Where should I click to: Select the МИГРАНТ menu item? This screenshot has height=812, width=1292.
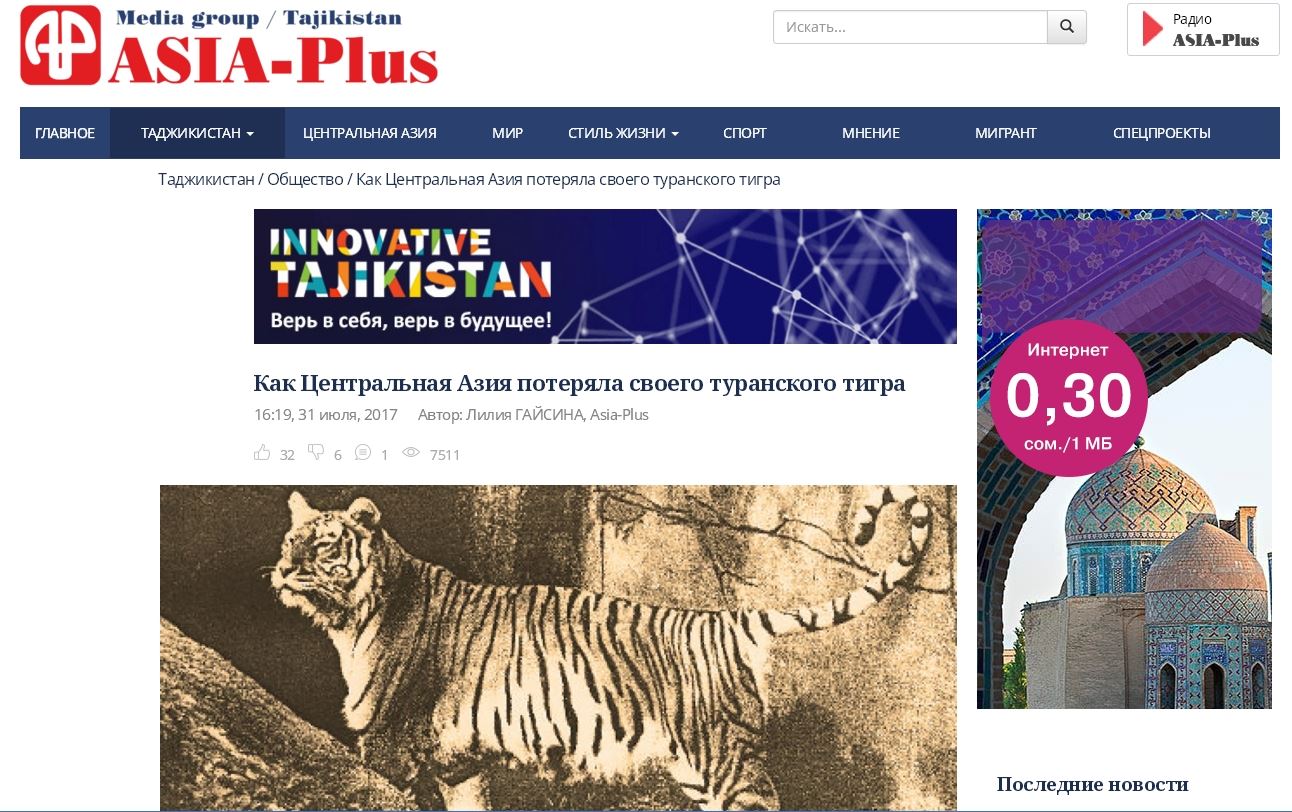(1006, 133)
